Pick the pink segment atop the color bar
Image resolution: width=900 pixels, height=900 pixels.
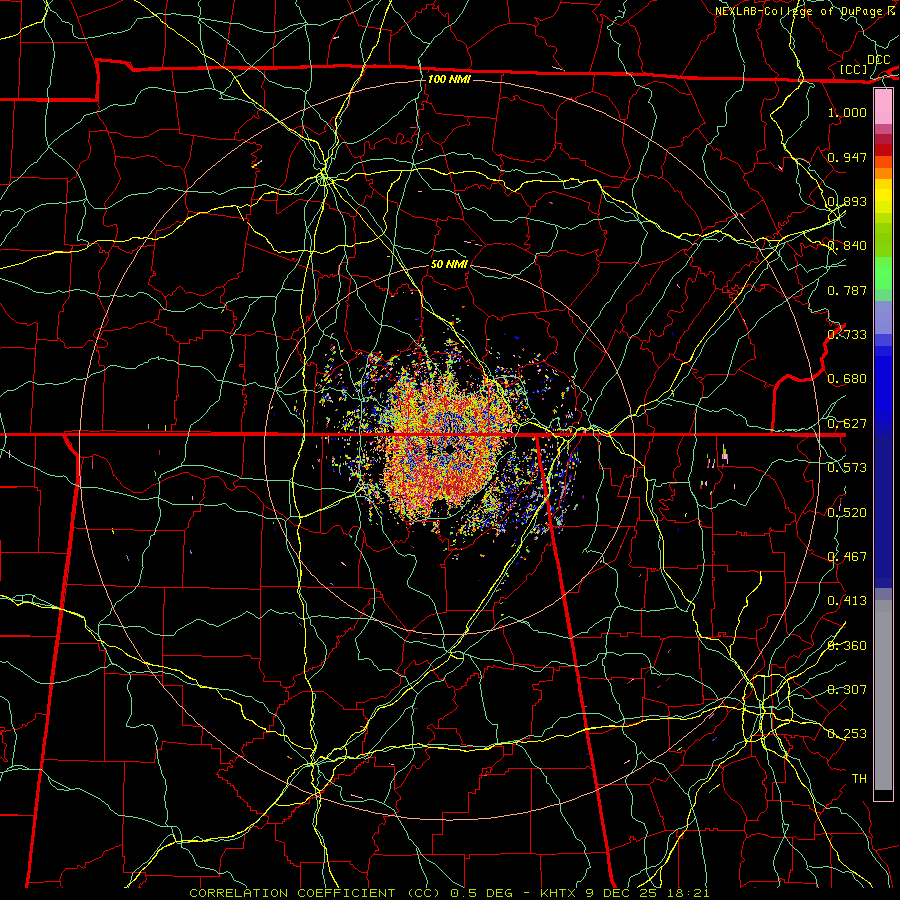[883, 107]
